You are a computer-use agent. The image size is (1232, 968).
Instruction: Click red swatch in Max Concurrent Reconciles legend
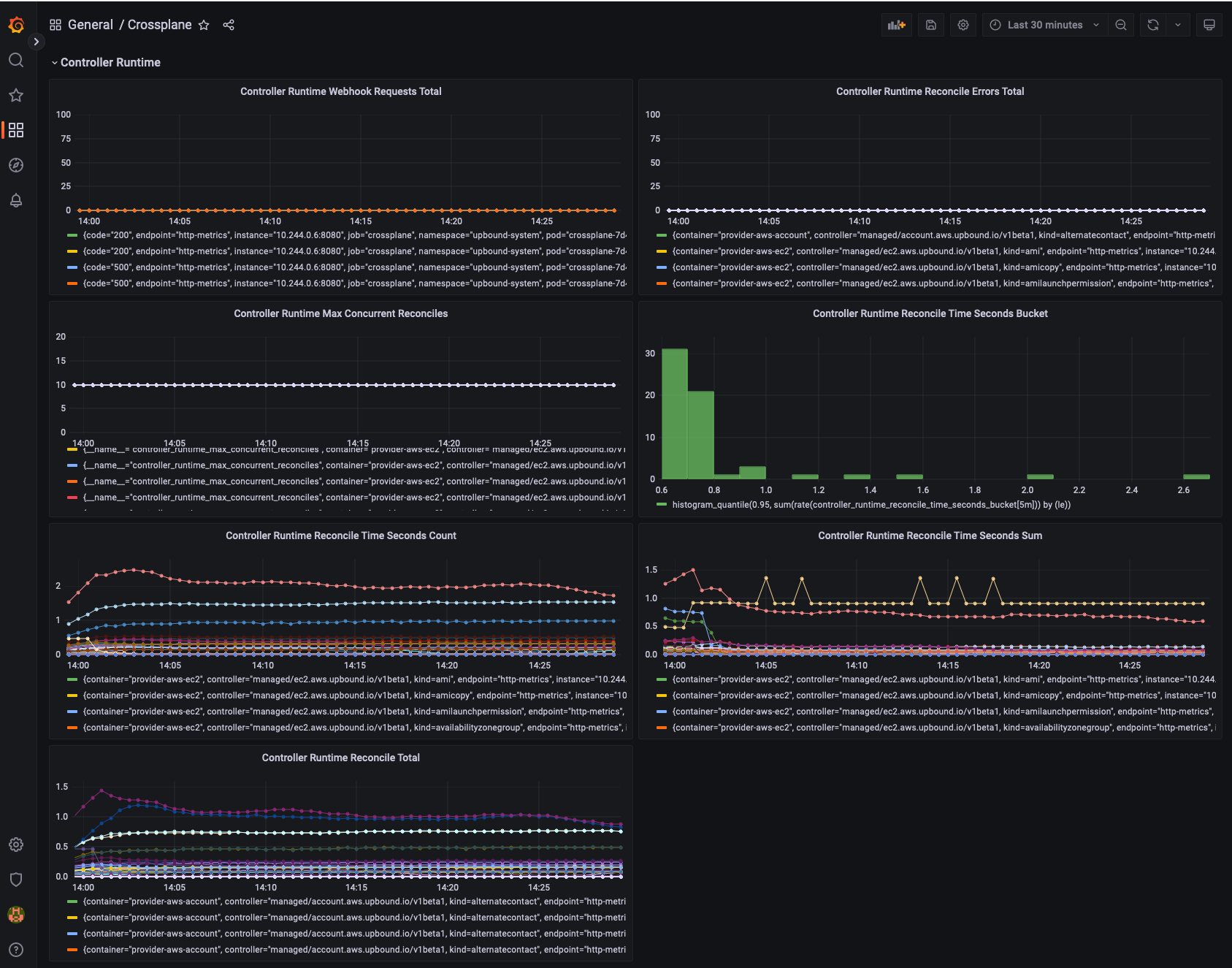point(72,498)
